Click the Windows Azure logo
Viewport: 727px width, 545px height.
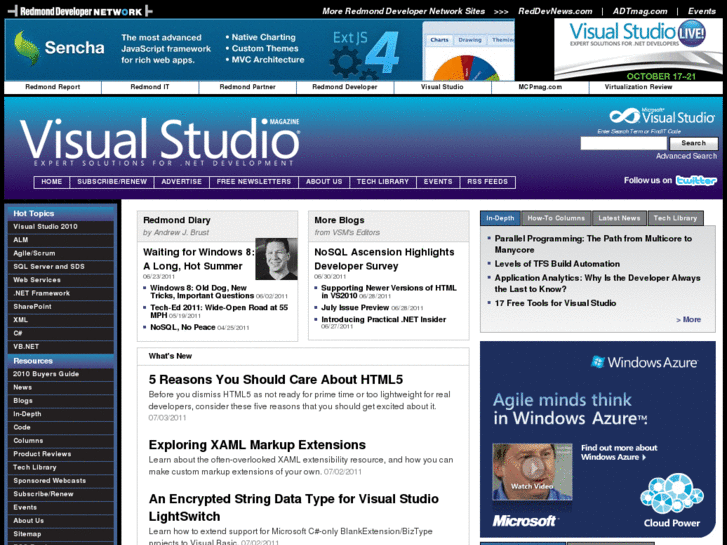[x=644, y=362]
